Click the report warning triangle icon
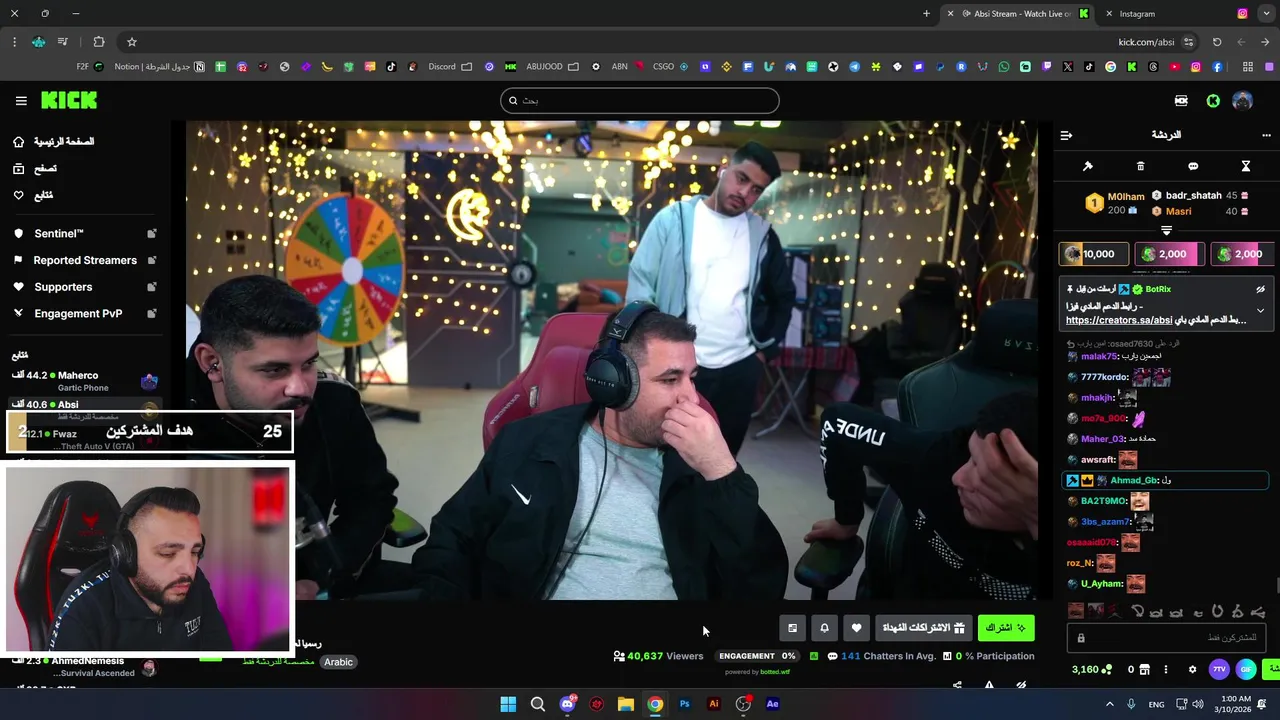This screenshot has width=1280, height=720. (x=989, y=686)
